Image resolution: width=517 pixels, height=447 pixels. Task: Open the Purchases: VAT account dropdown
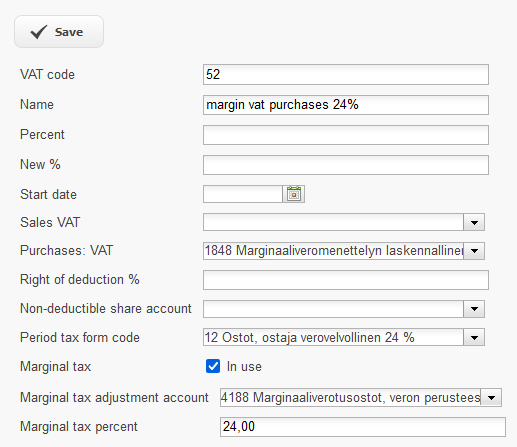(474, 251)
